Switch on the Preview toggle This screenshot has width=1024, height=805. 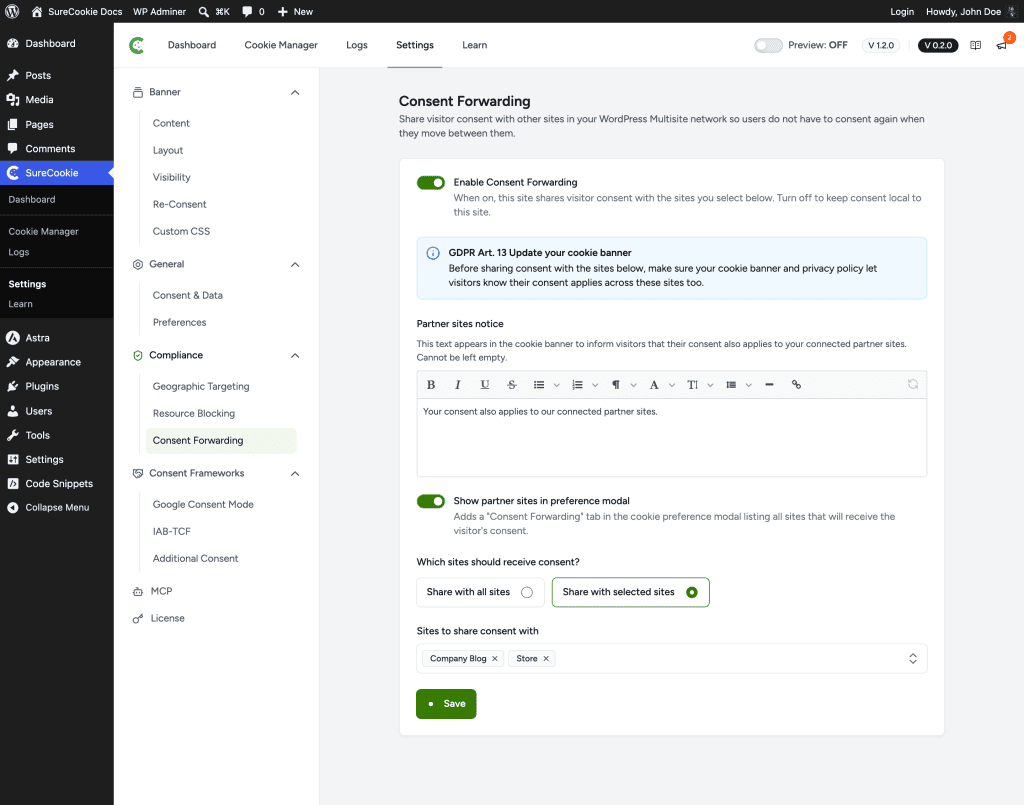(x=768, y=45)
